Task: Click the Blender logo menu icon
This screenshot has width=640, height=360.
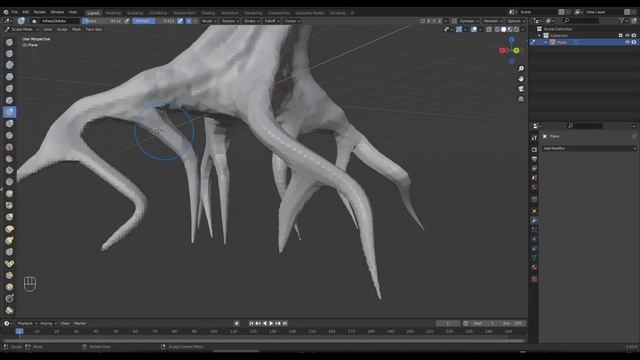Action: click(6, 12)
